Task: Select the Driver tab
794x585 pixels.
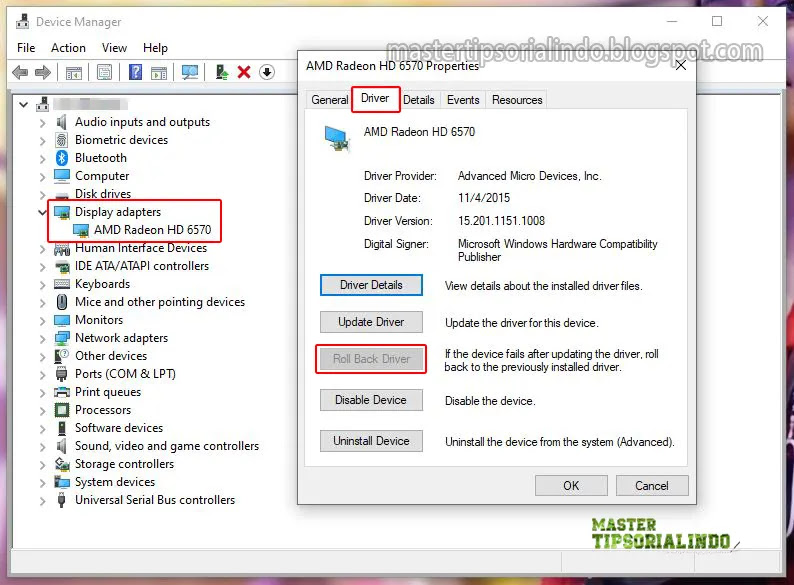Action: (375, 98)
